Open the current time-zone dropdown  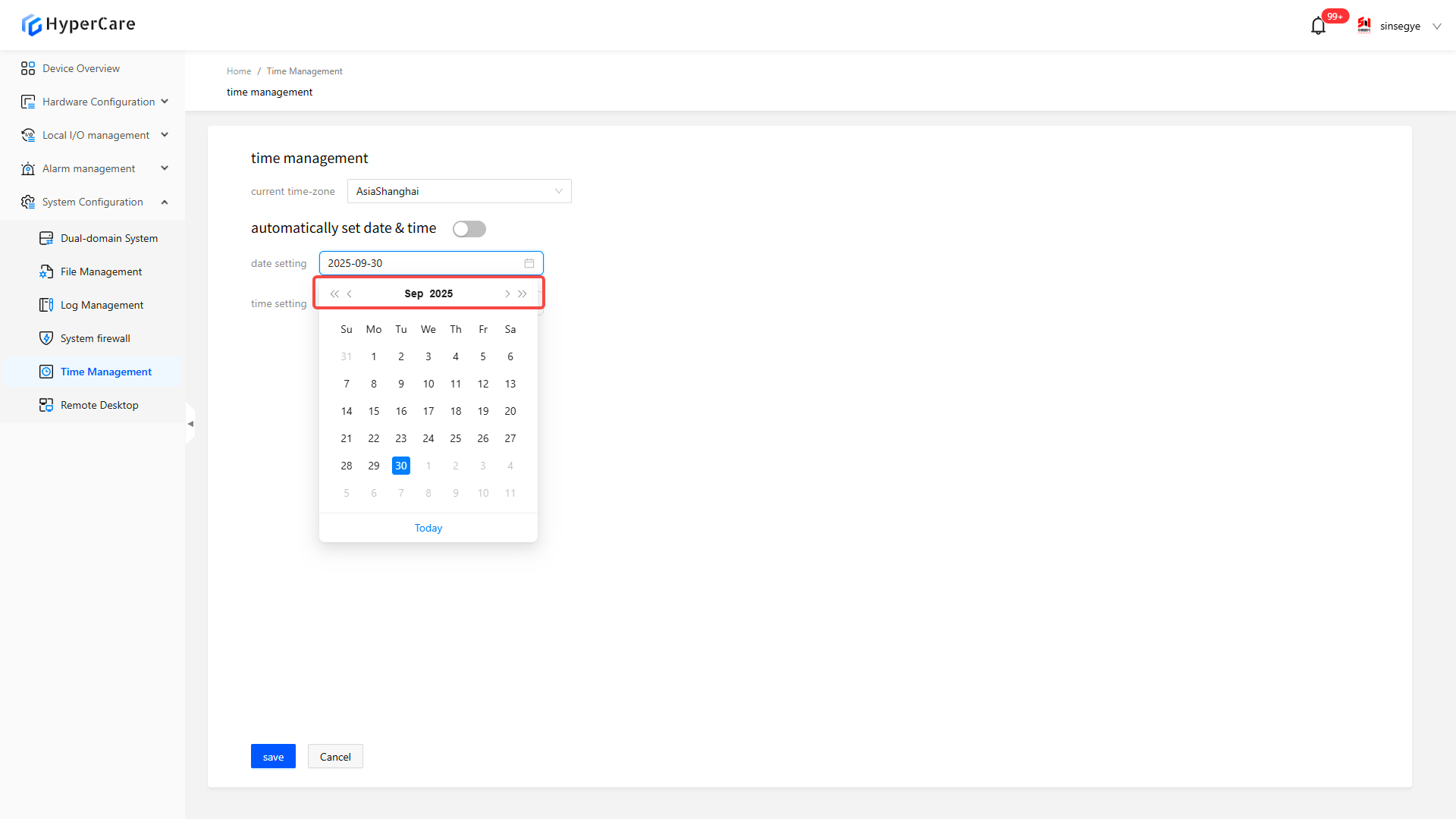click(x=459, y=191)
